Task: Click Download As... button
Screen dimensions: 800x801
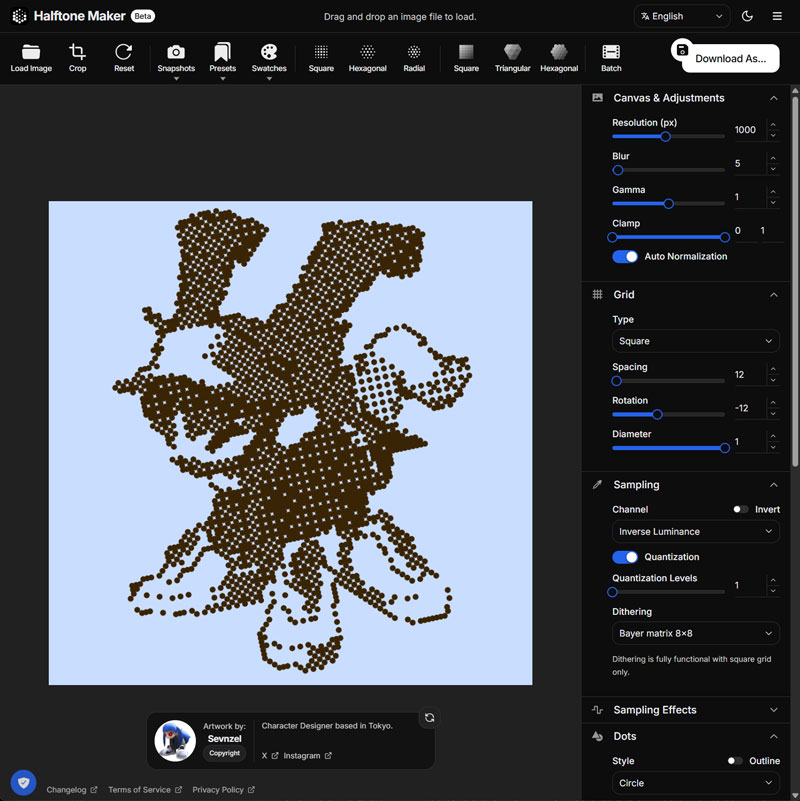Action: [x=730, y=58]
